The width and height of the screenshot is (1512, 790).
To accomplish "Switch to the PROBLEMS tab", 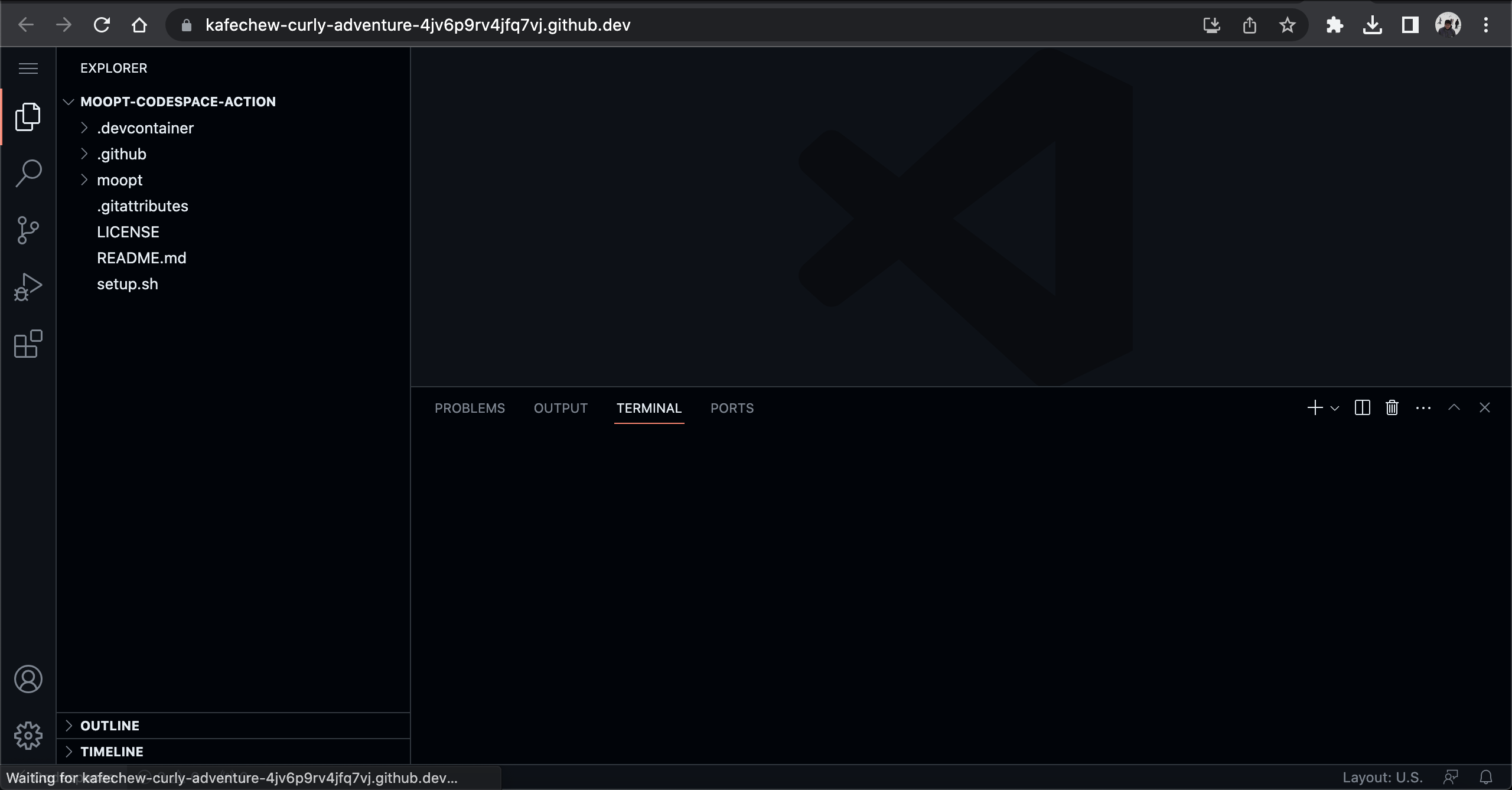I will pos(470,407).
